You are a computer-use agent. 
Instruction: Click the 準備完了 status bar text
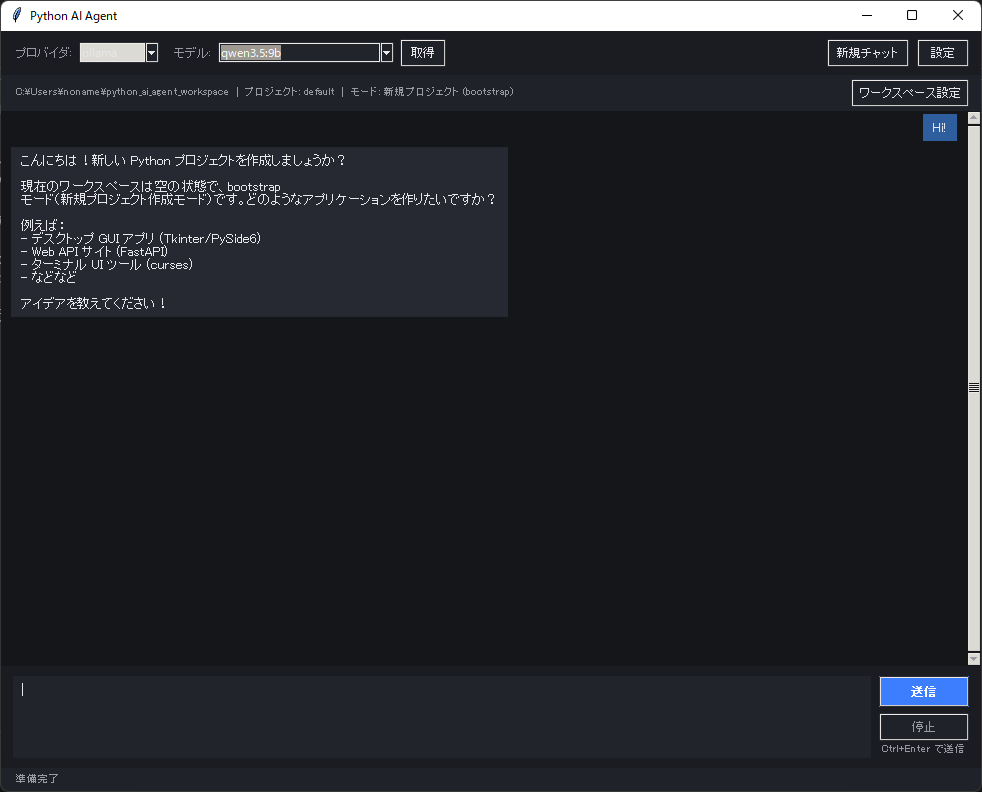(x=37, y=778)
